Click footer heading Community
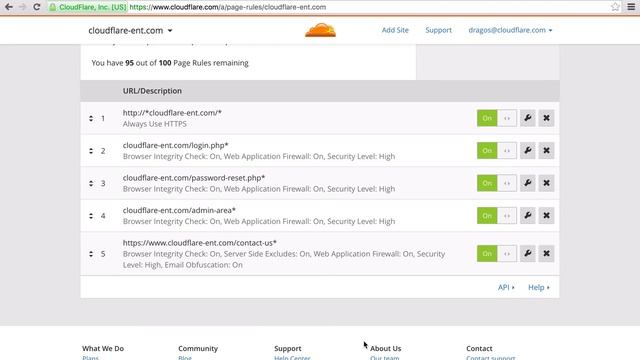 pos(198,349)
